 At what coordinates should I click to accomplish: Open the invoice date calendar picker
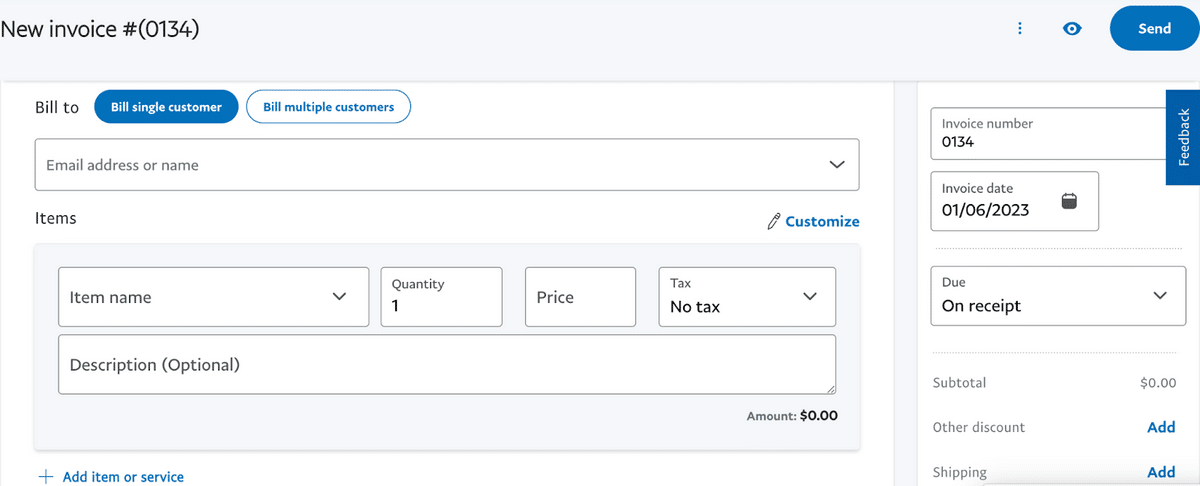[x=1068, y=201]
